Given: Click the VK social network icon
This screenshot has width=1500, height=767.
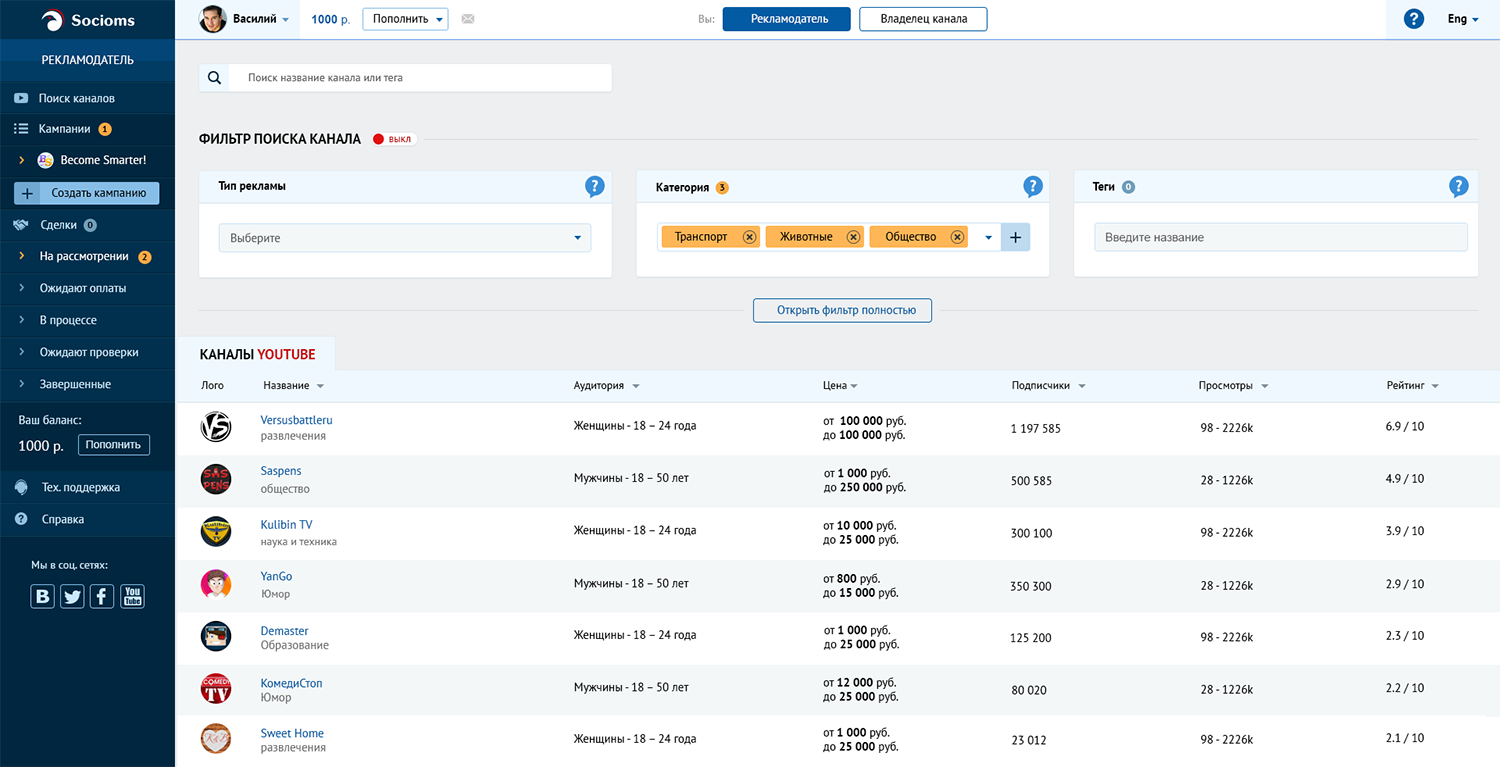Looking at the screenshot, I should click(43, 597).
